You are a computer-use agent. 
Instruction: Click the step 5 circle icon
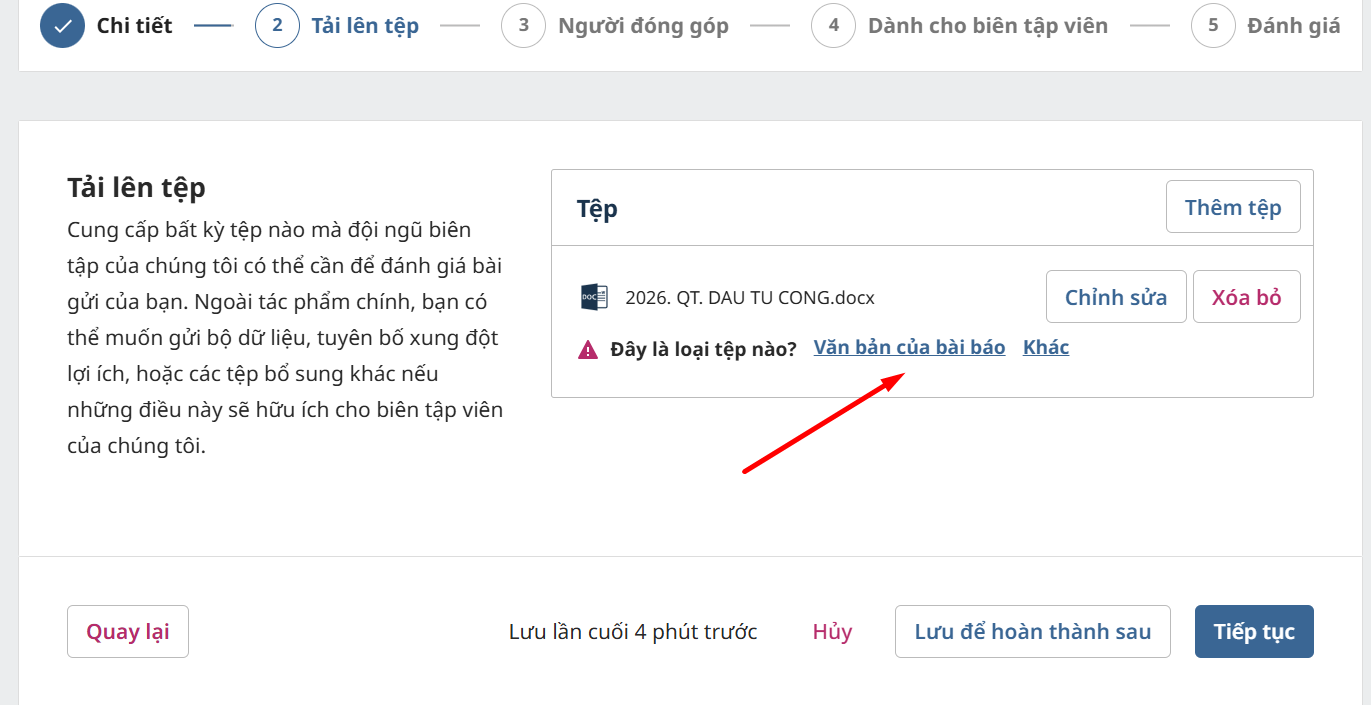[x=1213, y=26]
